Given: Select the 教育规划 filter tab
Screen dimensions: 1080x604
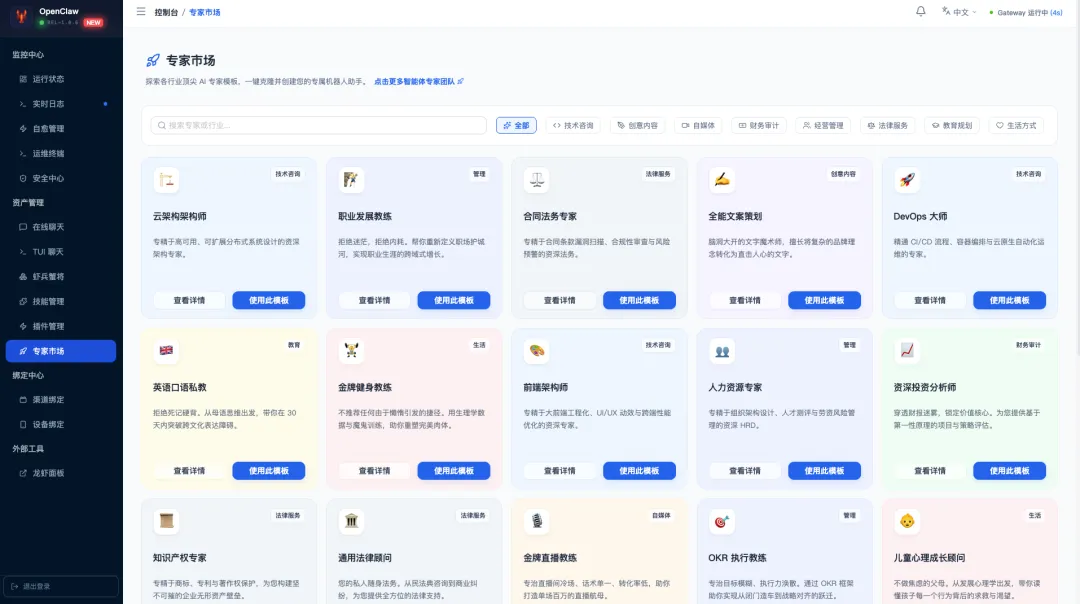Looking at the screenshot, I should coord(951,125).
